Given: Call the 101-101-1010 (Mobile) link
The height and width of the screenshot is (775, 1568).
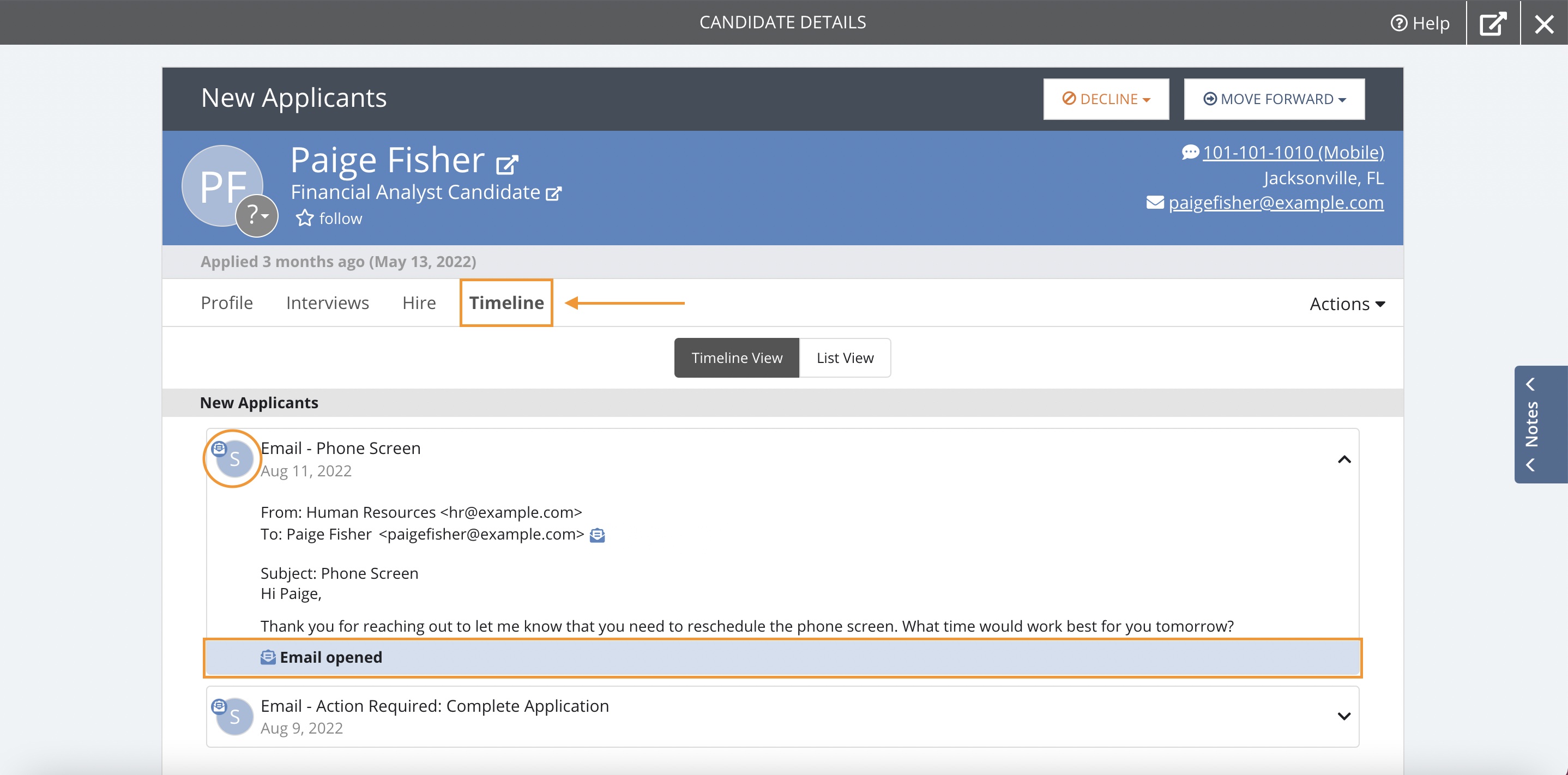Looking at the screenshot, I should pyautogui.click(x=1293, y=152).
